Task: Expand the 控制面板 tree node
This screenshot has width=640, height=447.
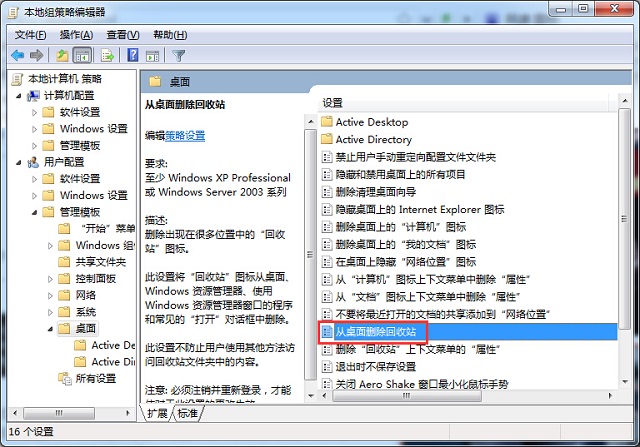Action: pos(51,278)
